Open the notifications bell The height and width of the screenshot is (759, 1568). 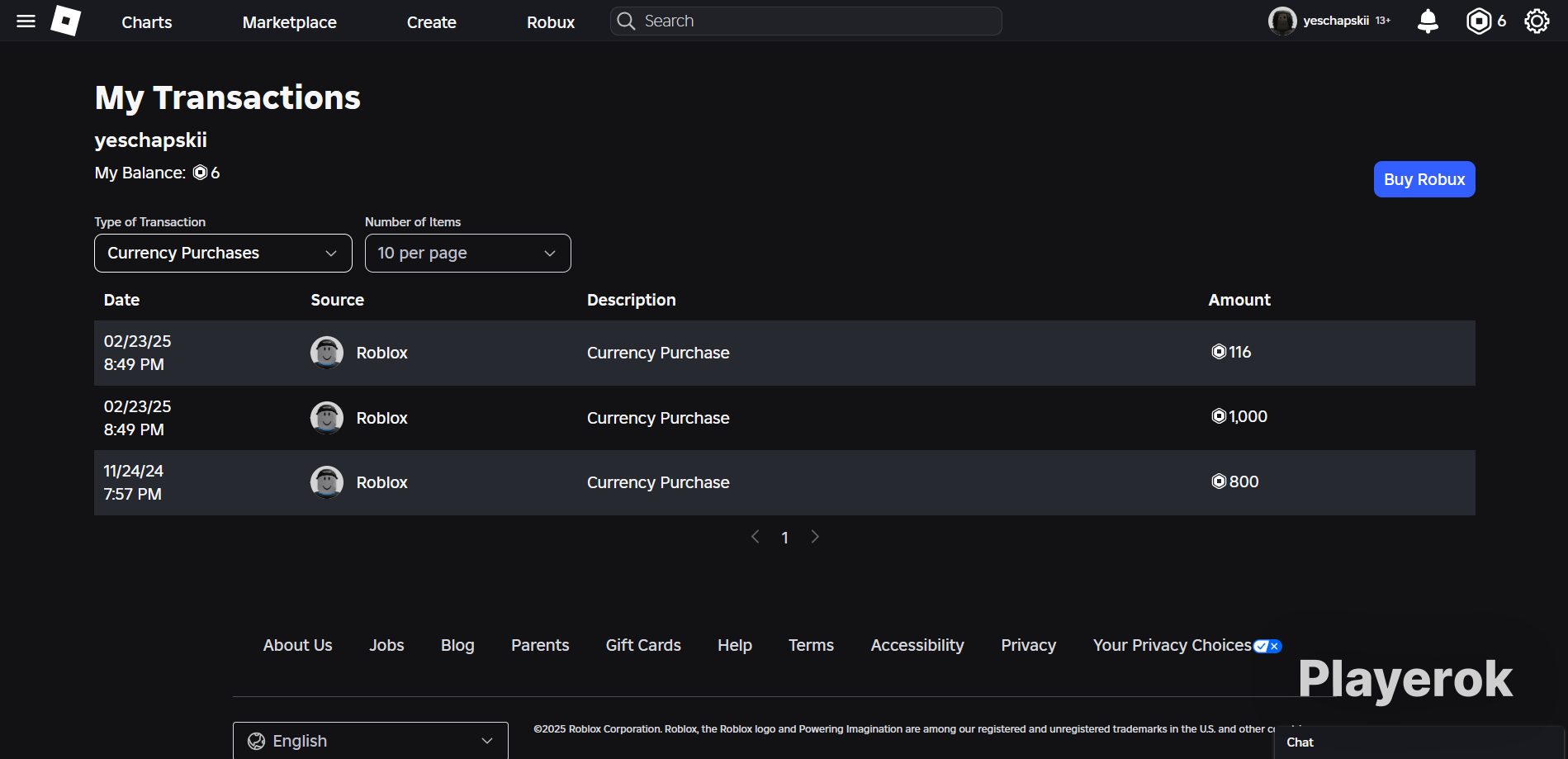(1428, 21)
